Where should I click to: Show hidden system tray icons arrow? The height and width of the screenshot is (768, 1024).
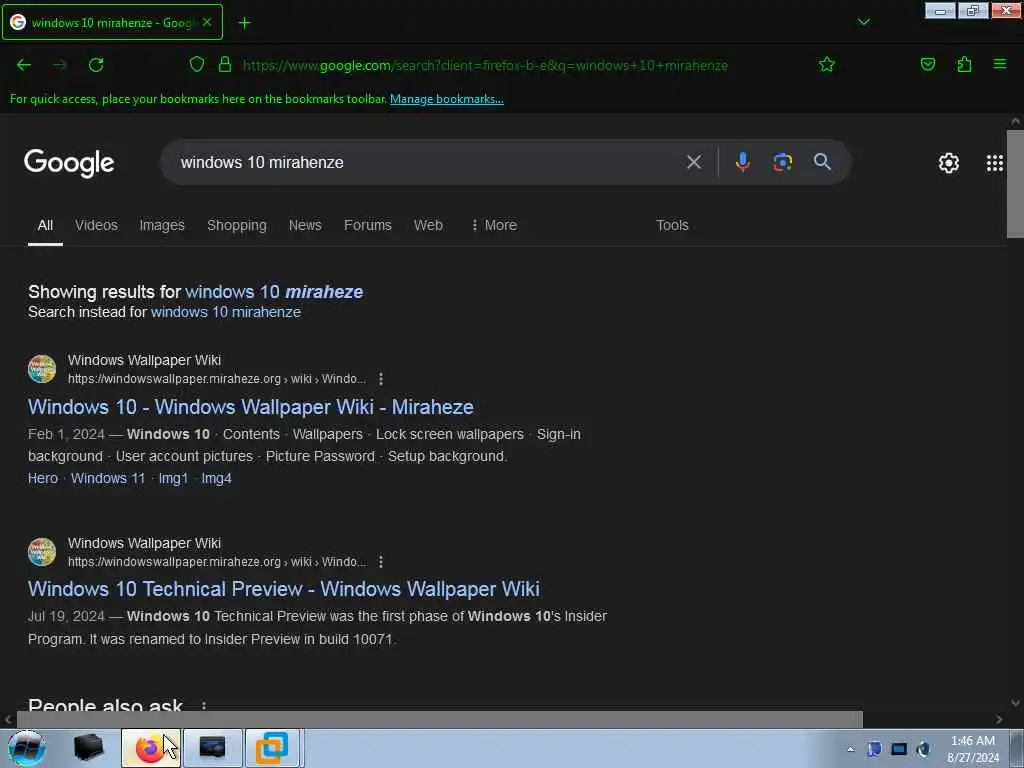click(x=850, y=749)
